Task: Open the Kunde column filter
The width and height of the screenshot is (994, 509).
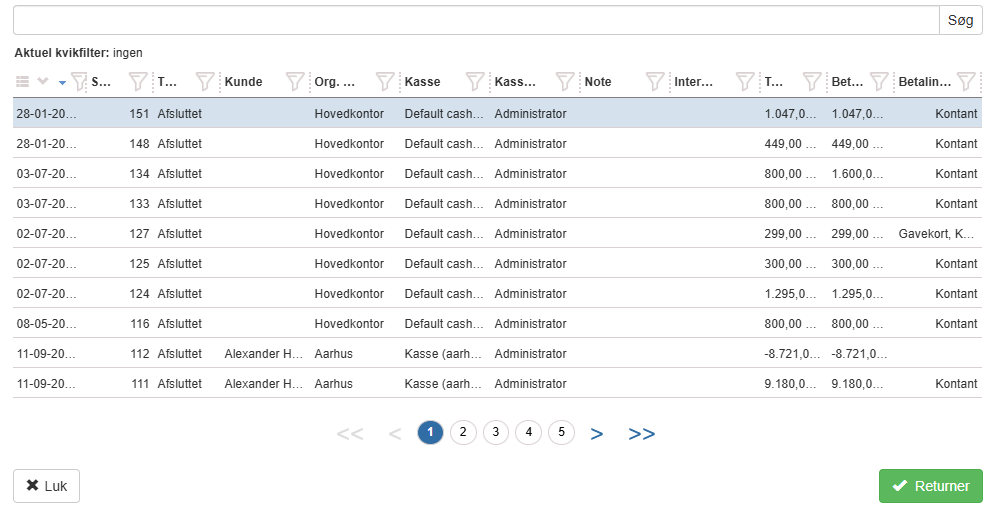Action: tap(295, 81)
